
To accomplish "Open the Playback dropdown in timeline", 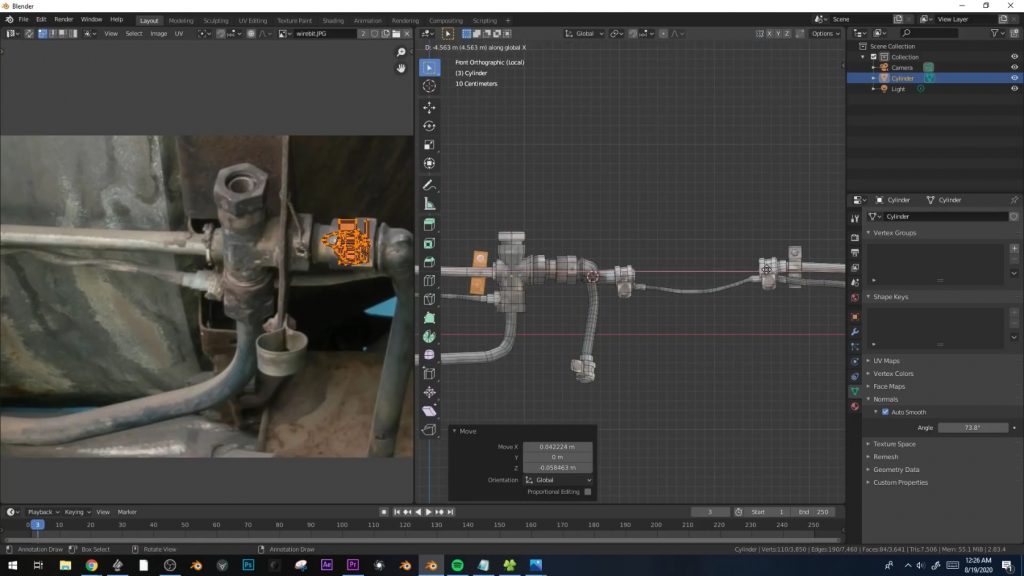I will (x=43, y=512).
